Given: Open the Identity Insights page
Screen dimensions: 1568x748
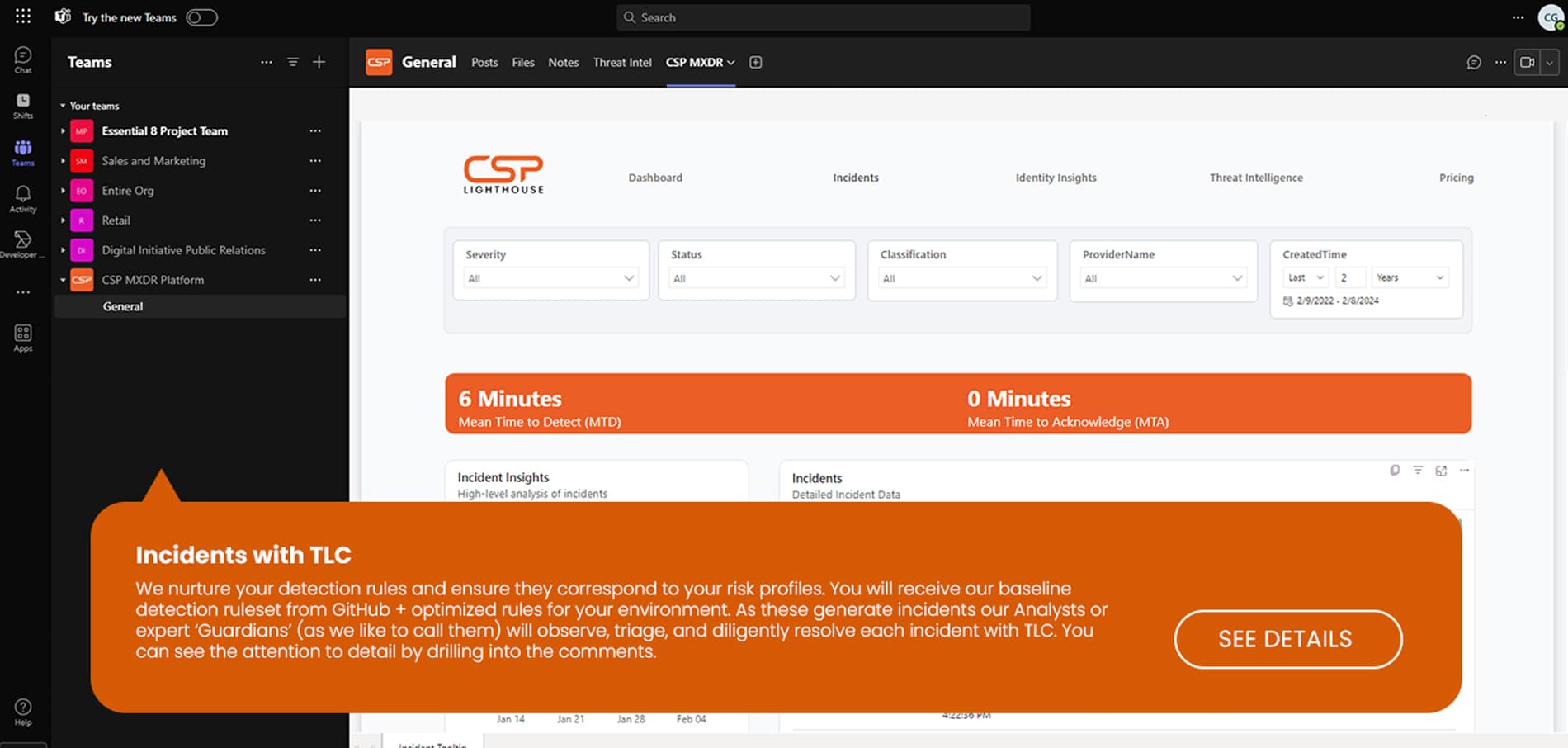Looking at the screenshot, I should coord(1056,178).
